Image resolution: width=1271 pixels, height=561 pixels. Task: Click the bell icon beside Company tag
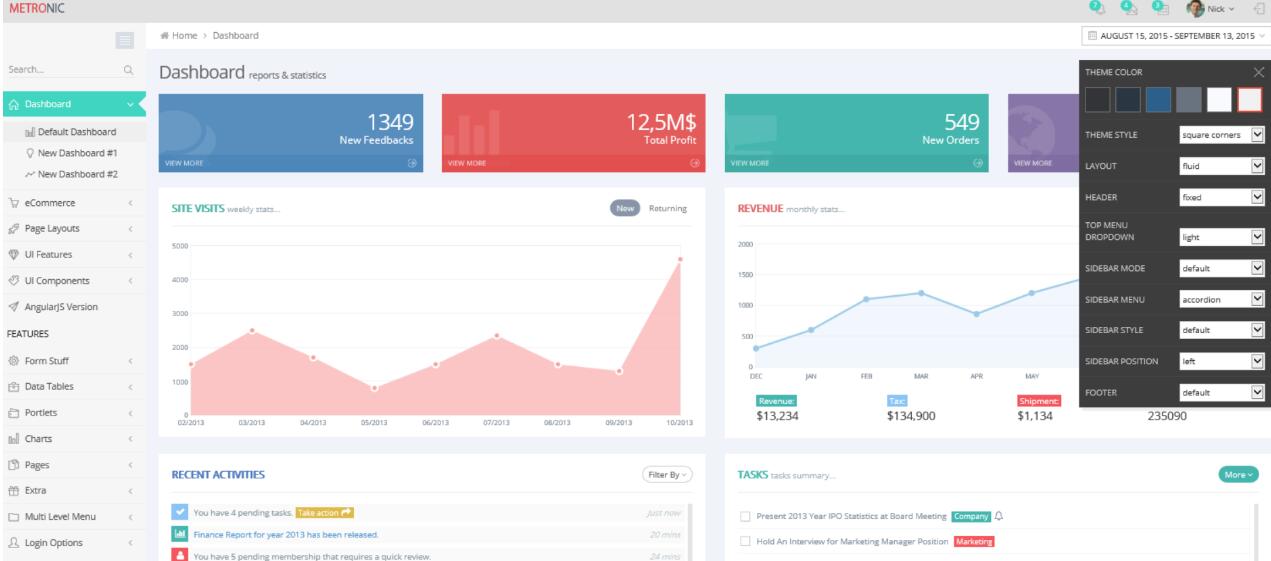tap(998, 516)
